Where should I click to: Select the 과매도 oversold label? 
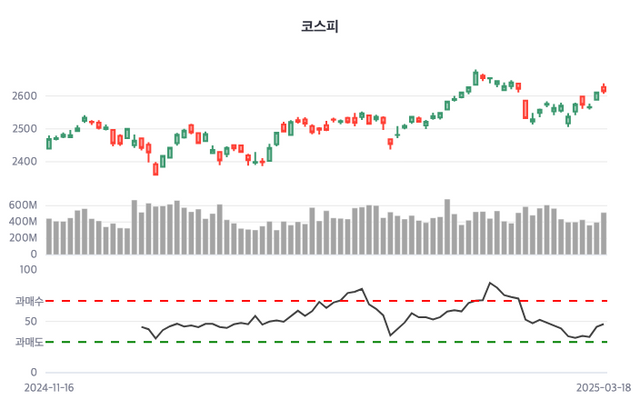tap(24, 342)
